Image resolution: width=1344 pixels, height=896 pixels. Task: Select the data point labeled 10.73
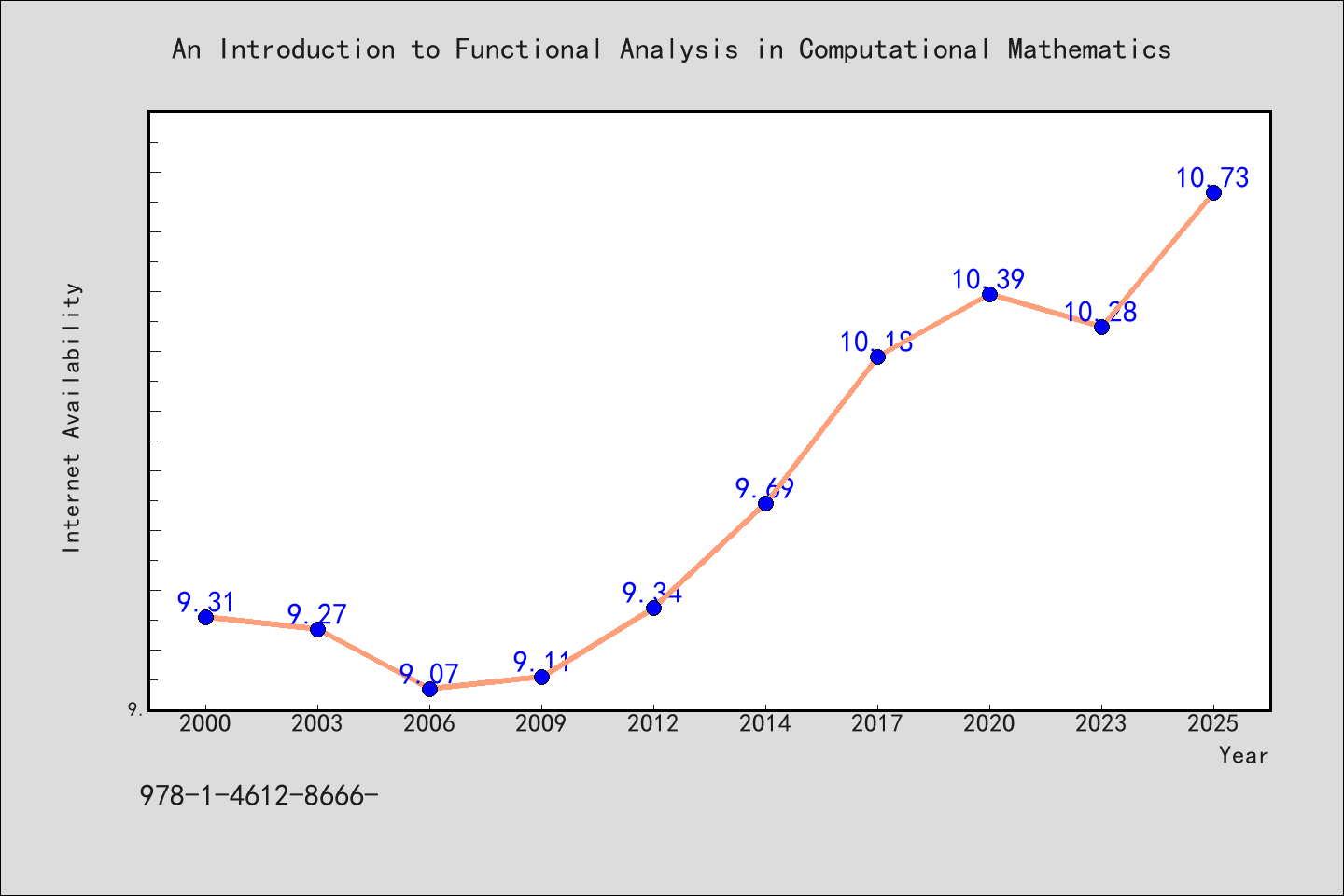pos(1213,192)
